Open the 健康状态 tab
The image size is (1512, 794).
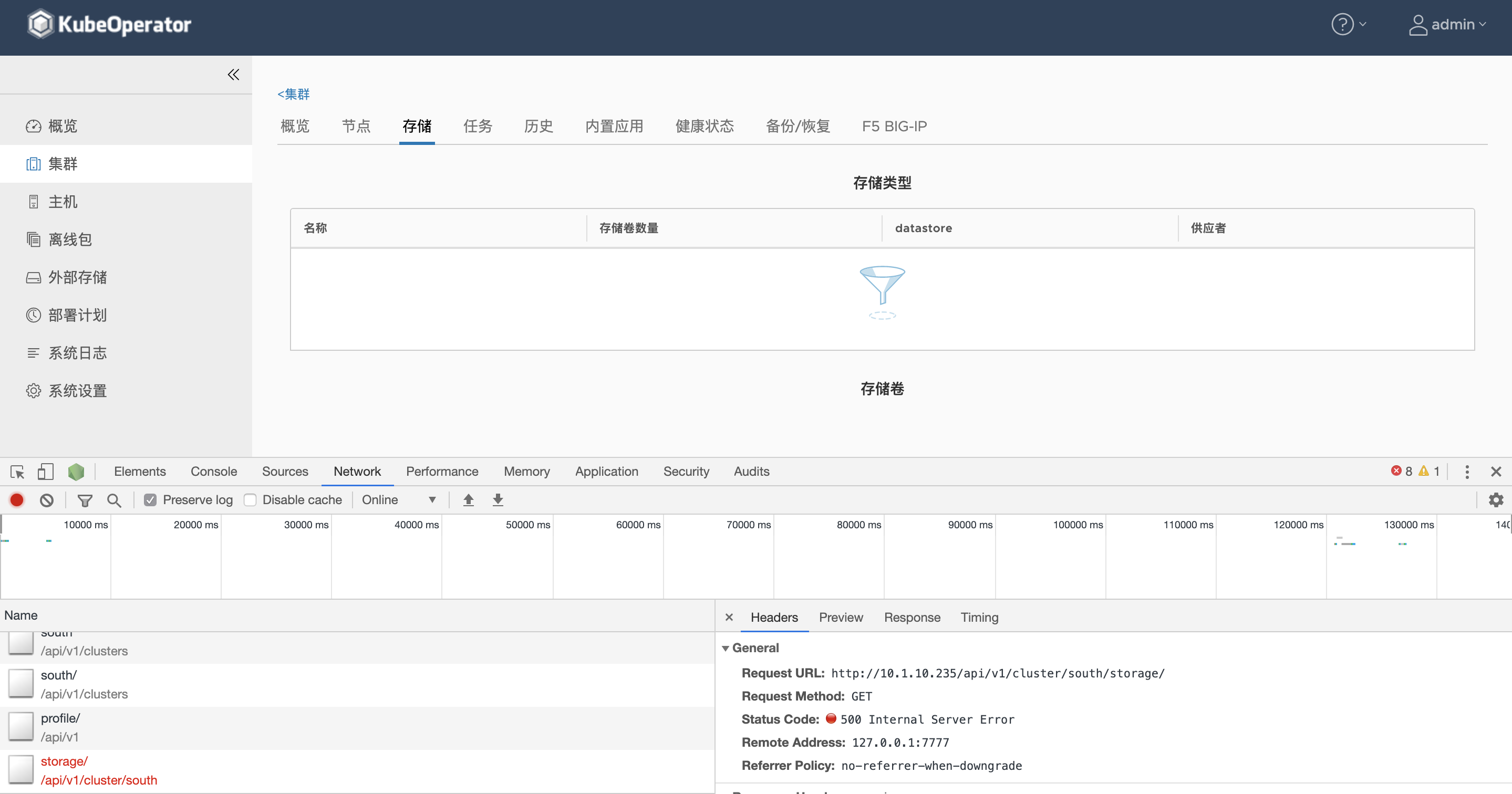(705, 126)
